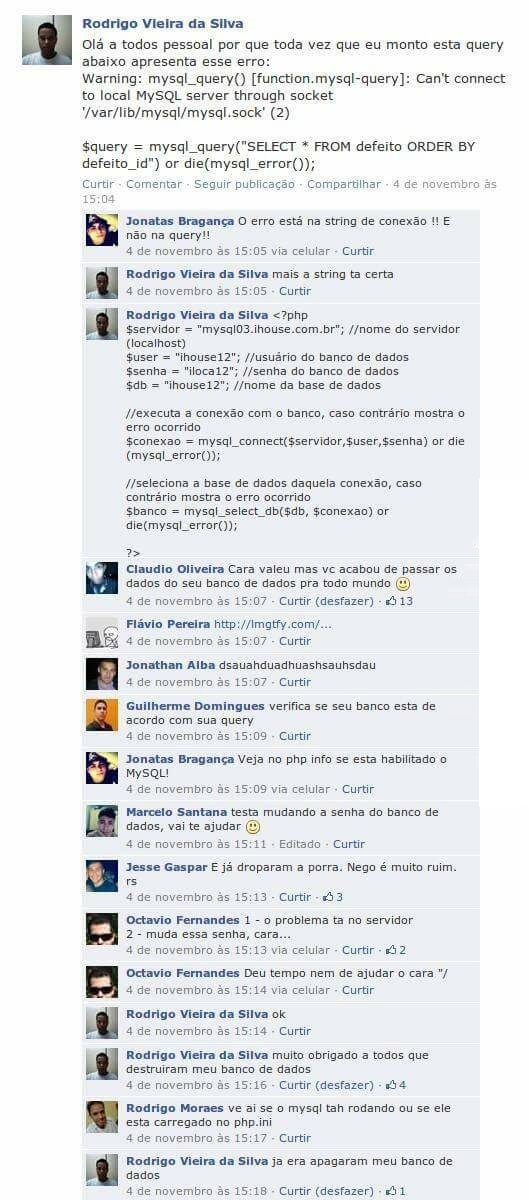Screen dimensions: 529x1200
Task: Toggle Curtir on the main post
Action: (98, 184)
